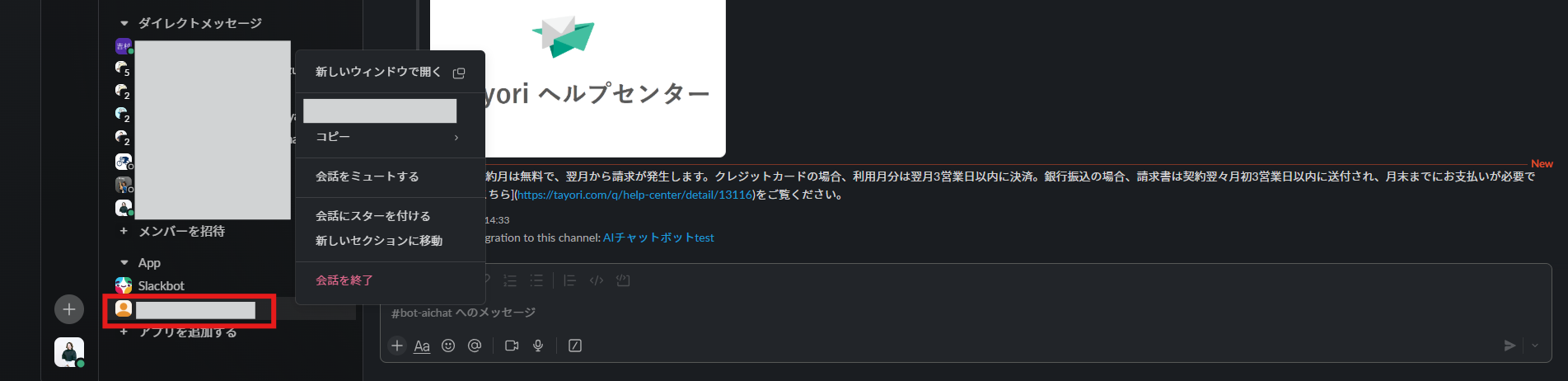Toggle ordered list formatting
Screen dimensions: 1568x381
tap(510, 280)
